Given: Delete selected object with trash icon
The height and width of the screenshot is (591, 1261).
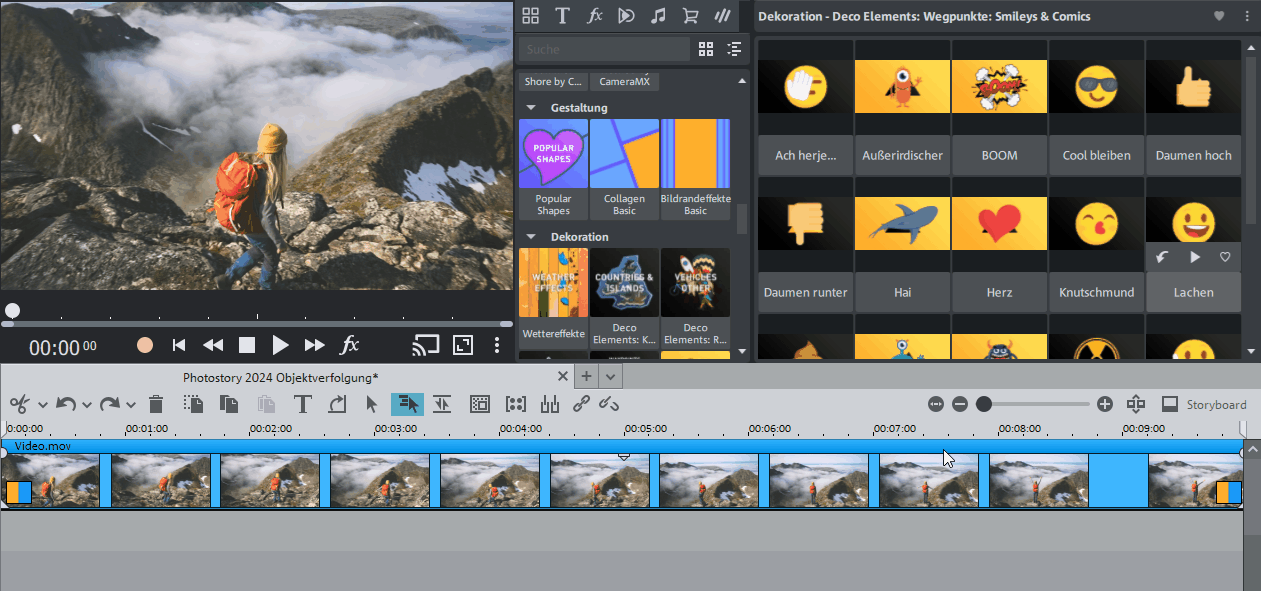Looking at the screenshot, I should tap(156, 404).
